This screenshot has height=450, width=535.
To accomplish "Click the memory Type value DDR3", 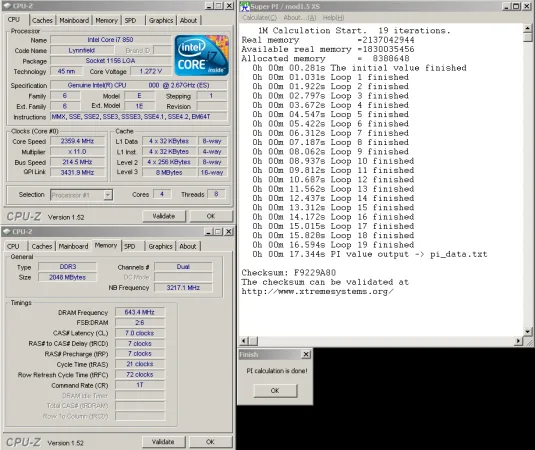I will point(68,266).
